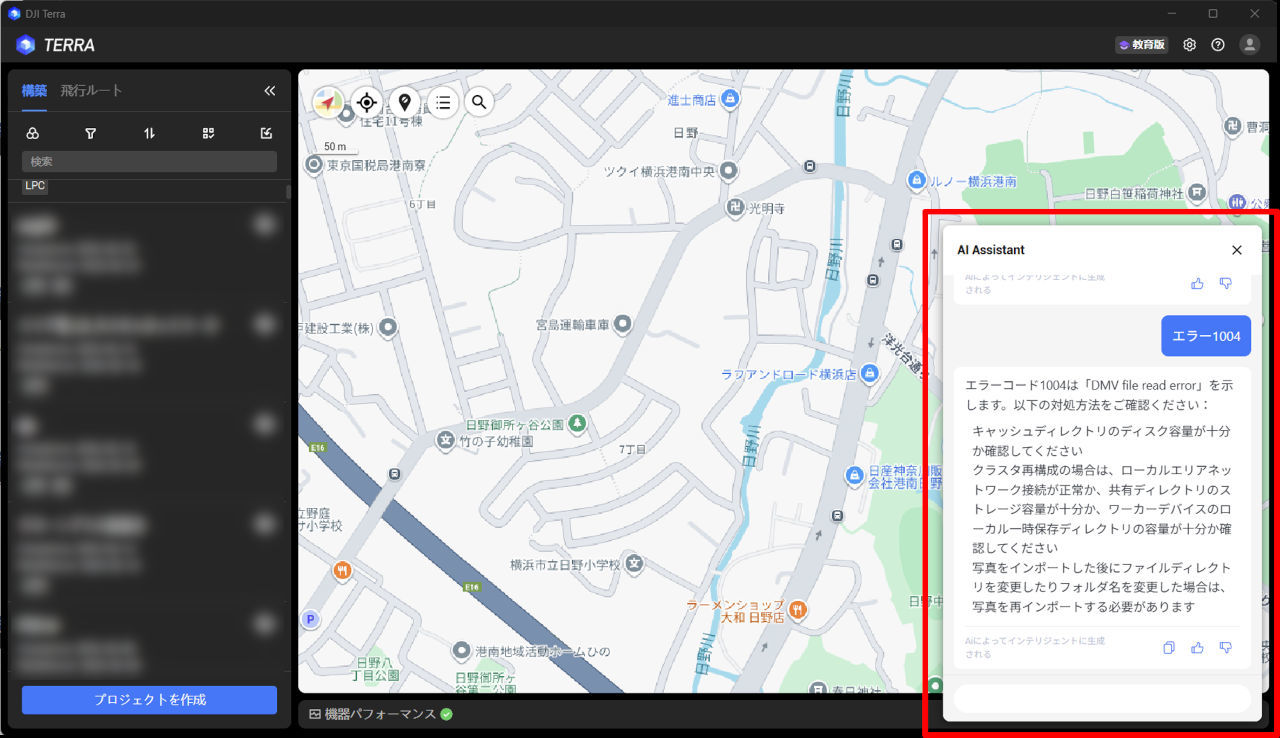This screenshot has height=738, width=1280.
Task: Open settings with the gear icon
Action: pos(1189,45)
